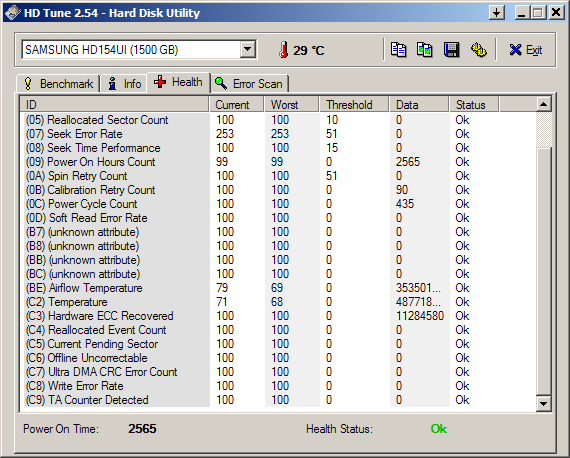Click the scrollbar up arrow

pyautogui.click(x=544, y=105)
